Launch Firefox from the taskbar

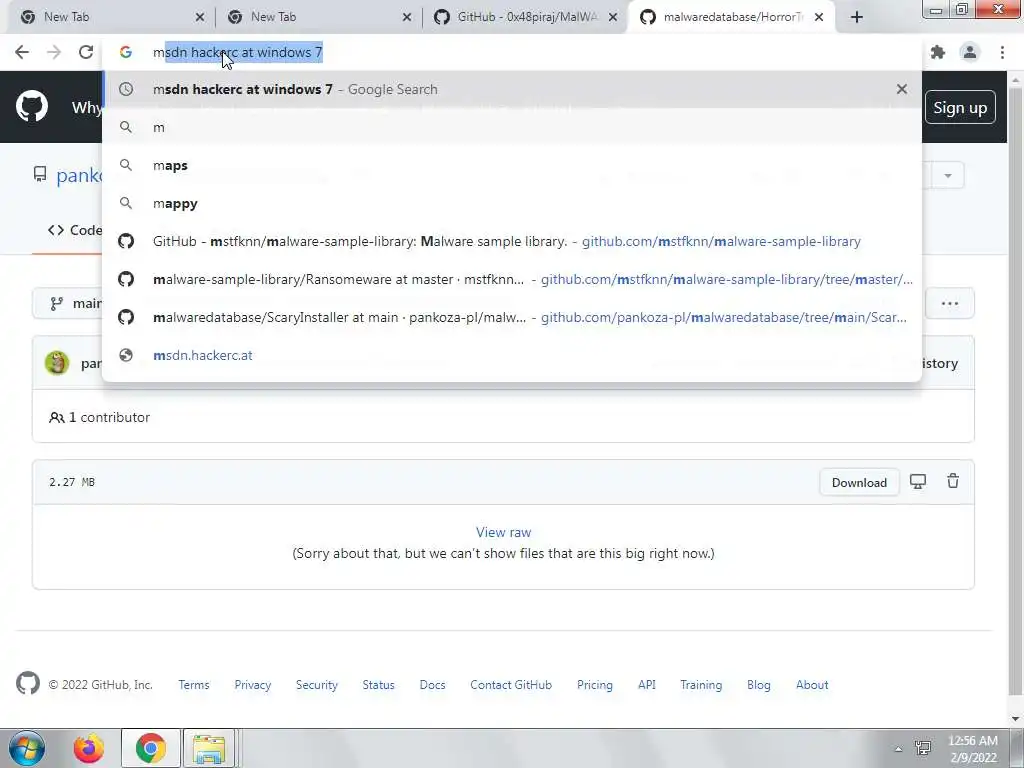pyautogui.click(x=89, y=748)
